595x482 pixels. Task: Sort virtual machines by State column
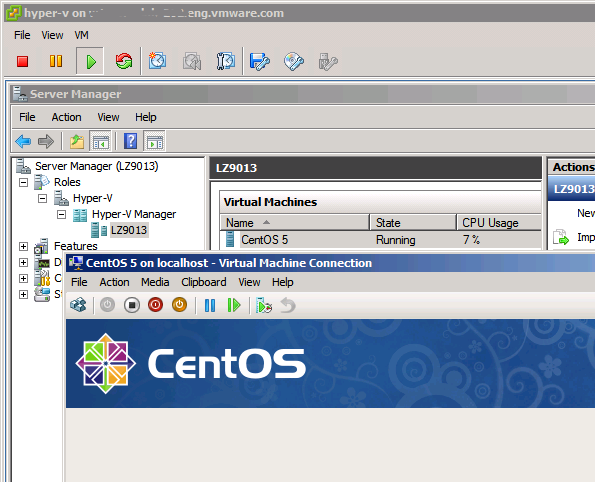click(413, 223)
